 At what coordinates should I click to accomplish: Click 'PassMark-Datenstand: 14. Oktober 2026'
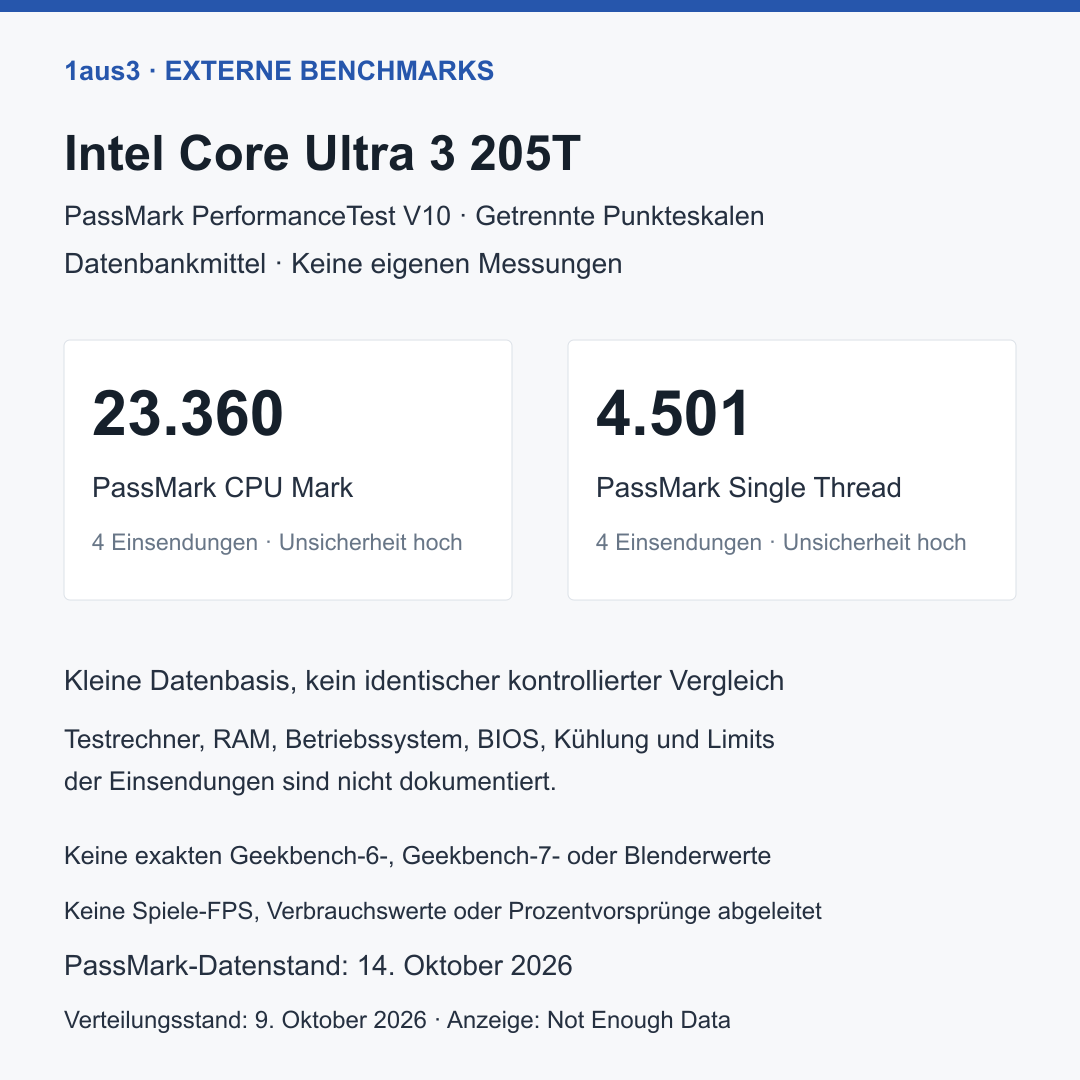318,966
